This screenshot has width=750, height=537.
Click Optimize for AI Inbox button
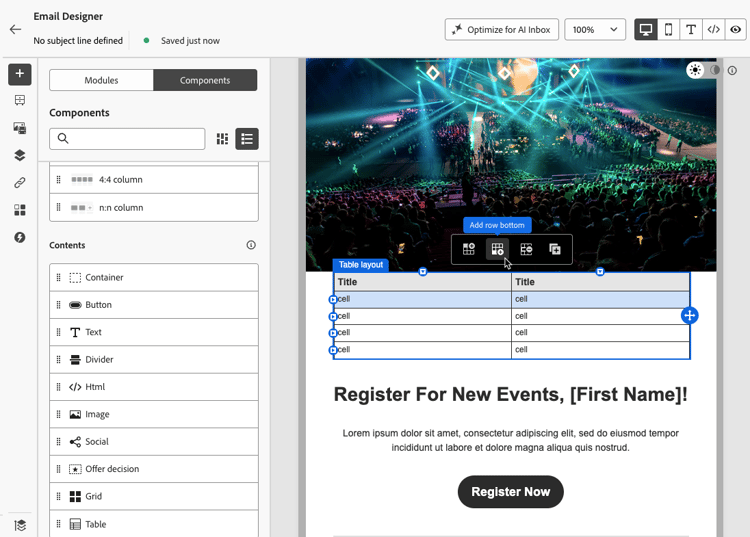tap(502, 30)
